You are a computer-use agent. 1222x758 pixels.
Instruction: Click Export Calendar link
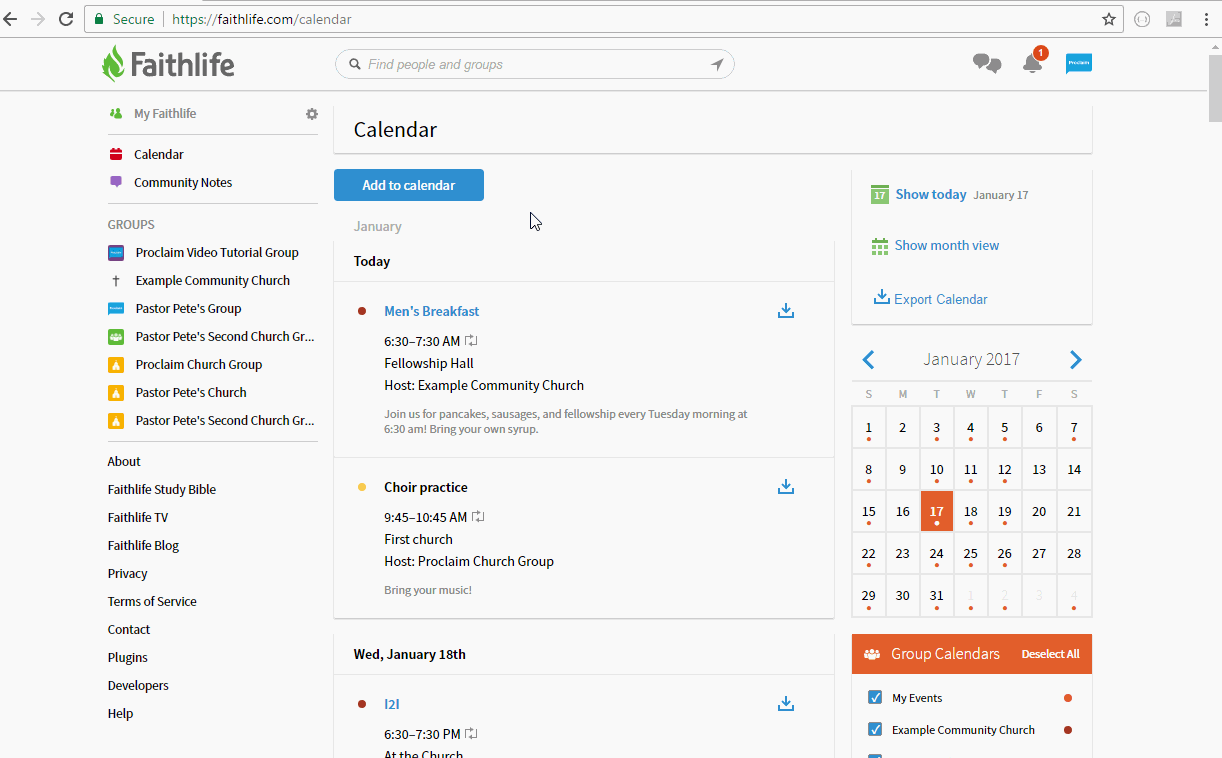point(941,299)
